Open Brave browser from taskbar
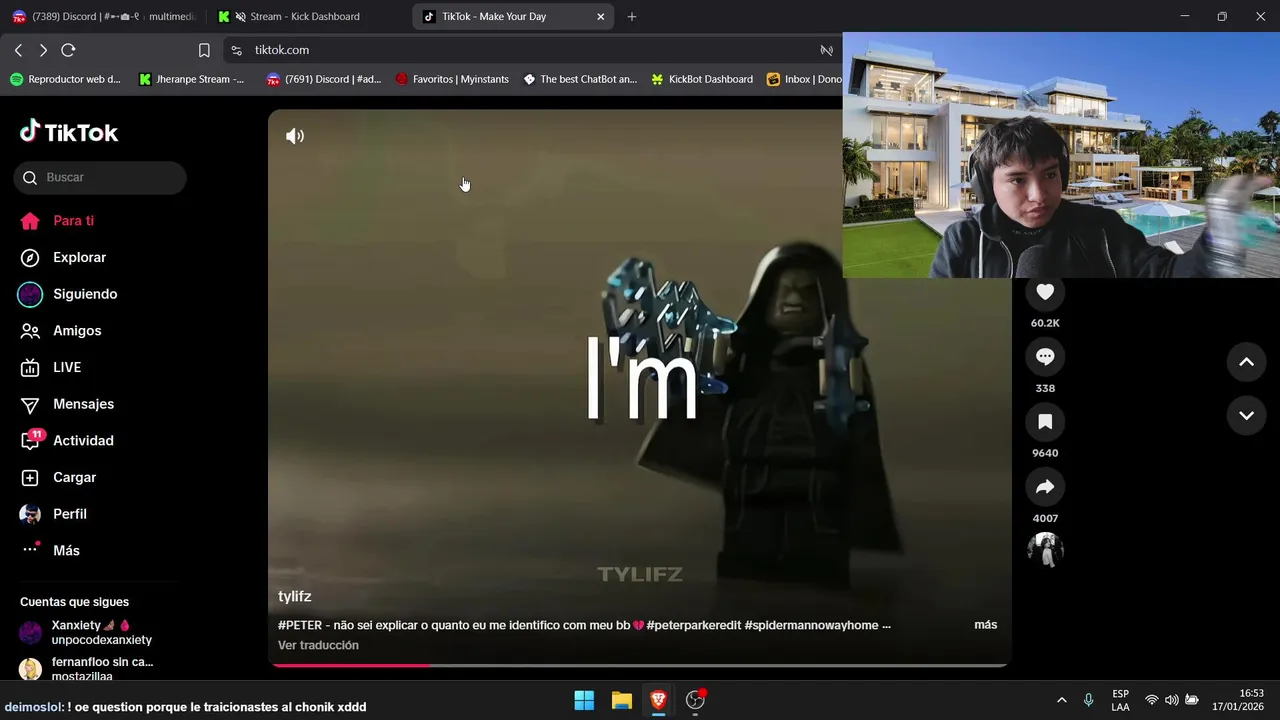1280x720 pixels. click(x=658, y=700)
